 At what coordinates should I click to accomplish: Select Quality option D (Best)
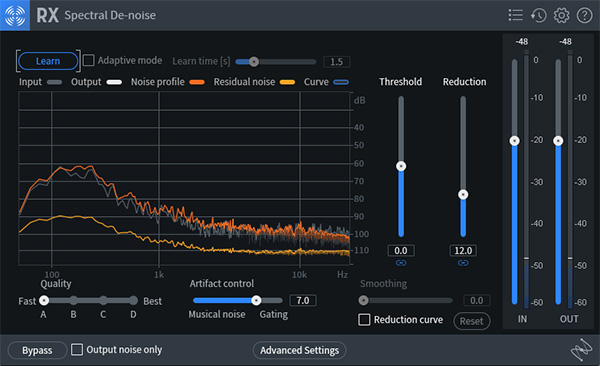[x=133, y=301]
